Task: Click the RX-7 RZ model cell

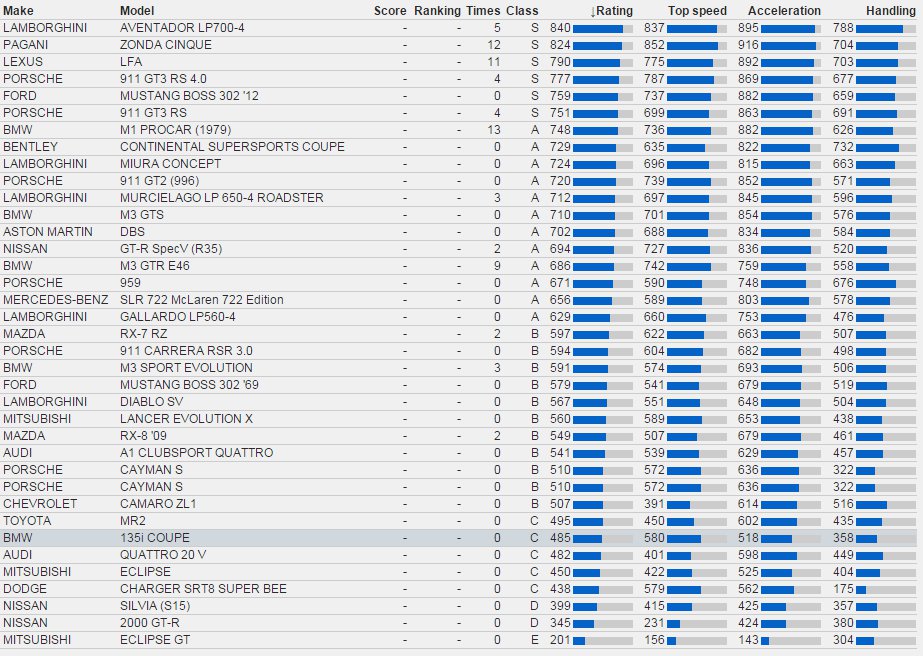Action: (x=143, y=334)
